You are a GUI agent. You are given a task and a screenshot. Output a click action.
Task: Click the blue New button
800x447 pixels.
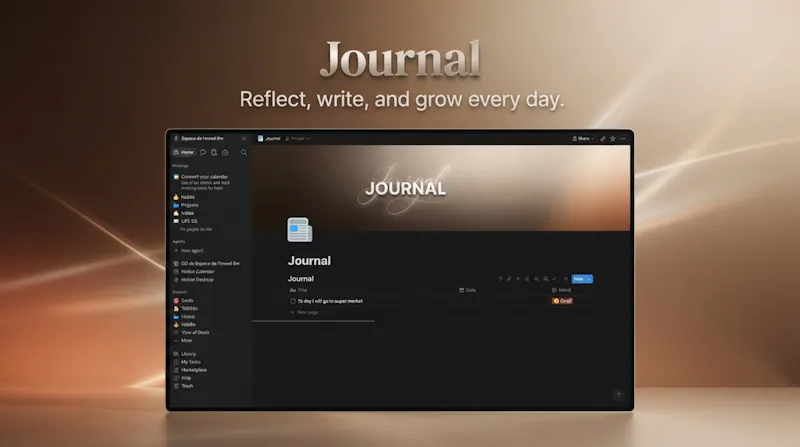[579, 279]
